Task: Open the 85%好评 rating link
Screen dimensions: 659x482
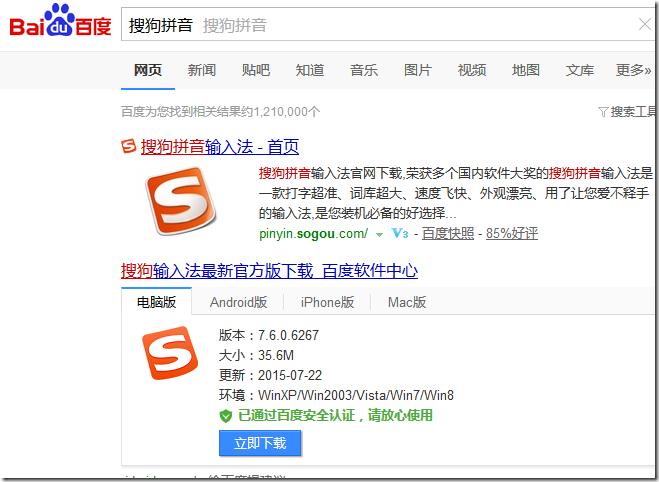Action: [512, 233]
